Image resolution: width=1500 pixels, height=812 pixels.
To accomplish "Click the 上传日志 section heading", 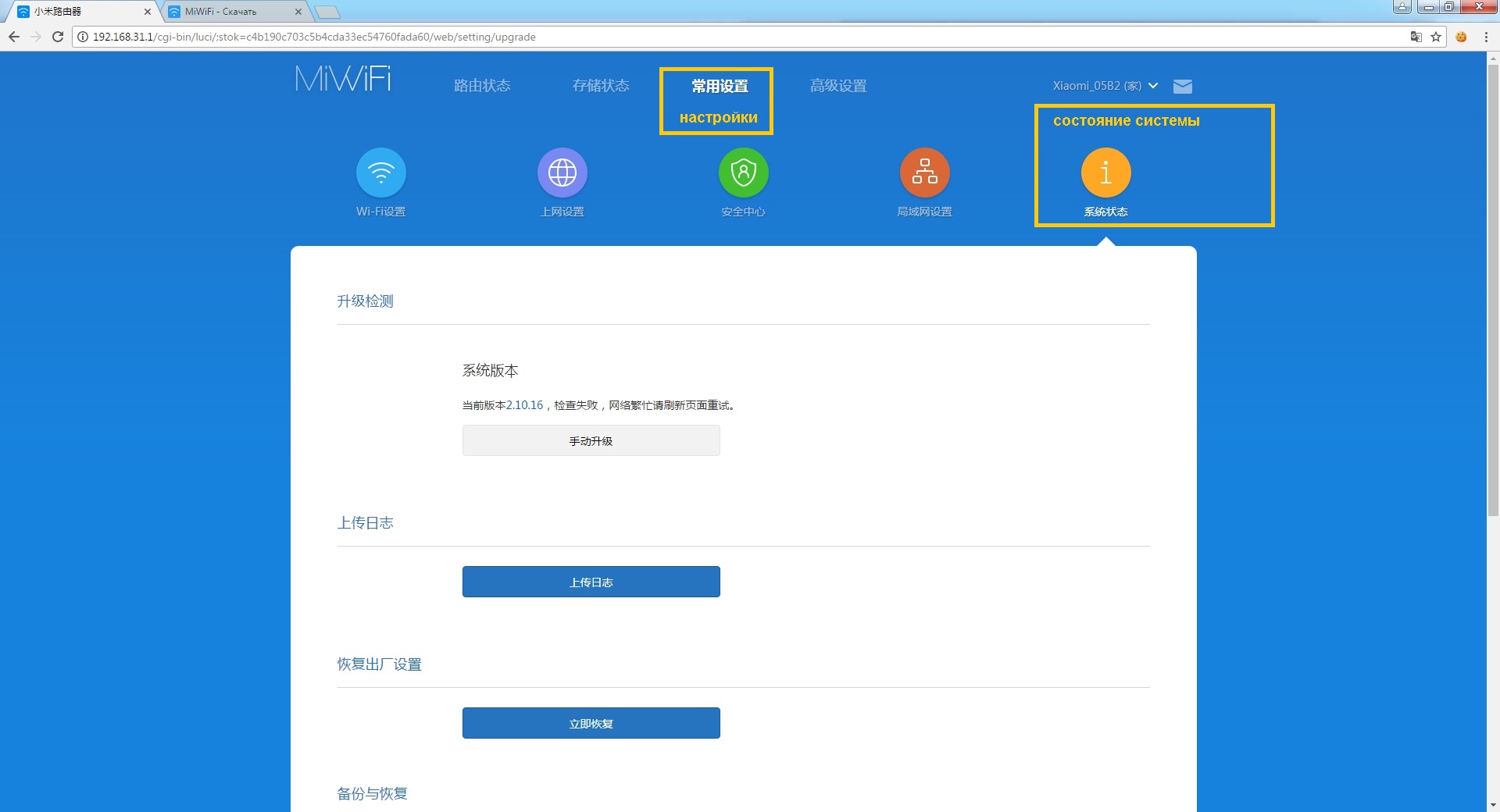I will pyautogui.click(x=365, y=523).
